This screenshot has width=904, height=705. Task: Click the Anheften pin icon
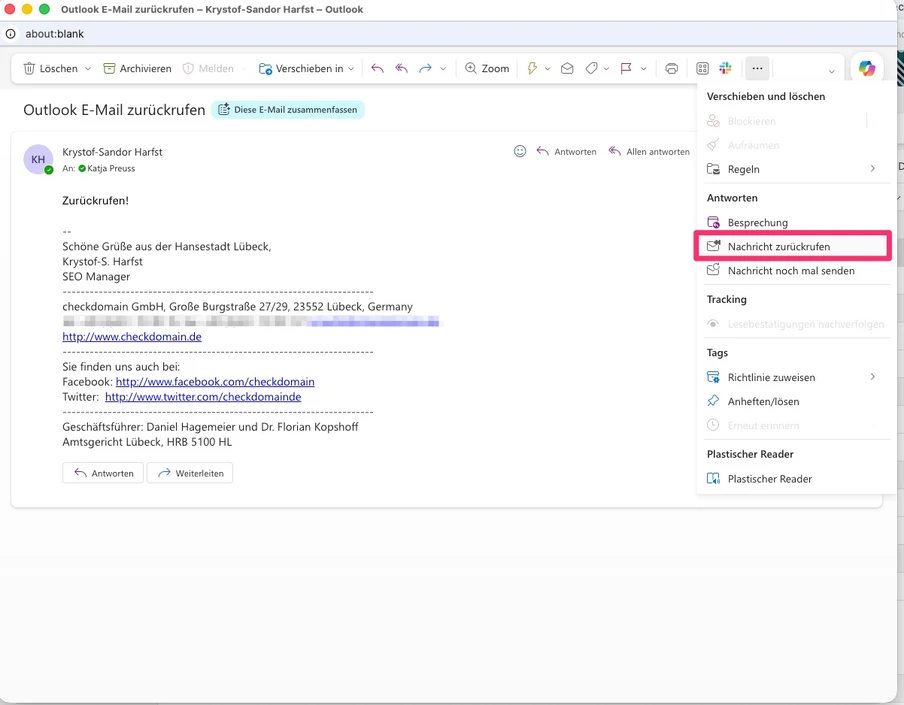[x=713, y=401]
